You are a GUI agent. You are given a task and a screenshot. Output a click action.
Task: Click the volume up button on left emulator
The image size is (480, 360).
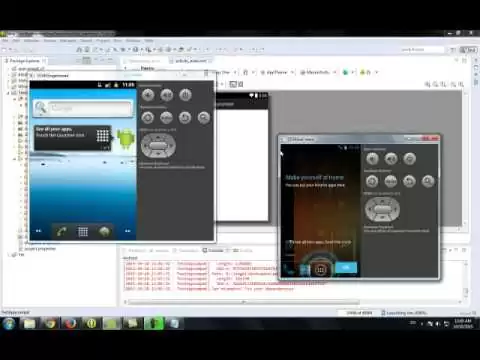coord(167,95)
